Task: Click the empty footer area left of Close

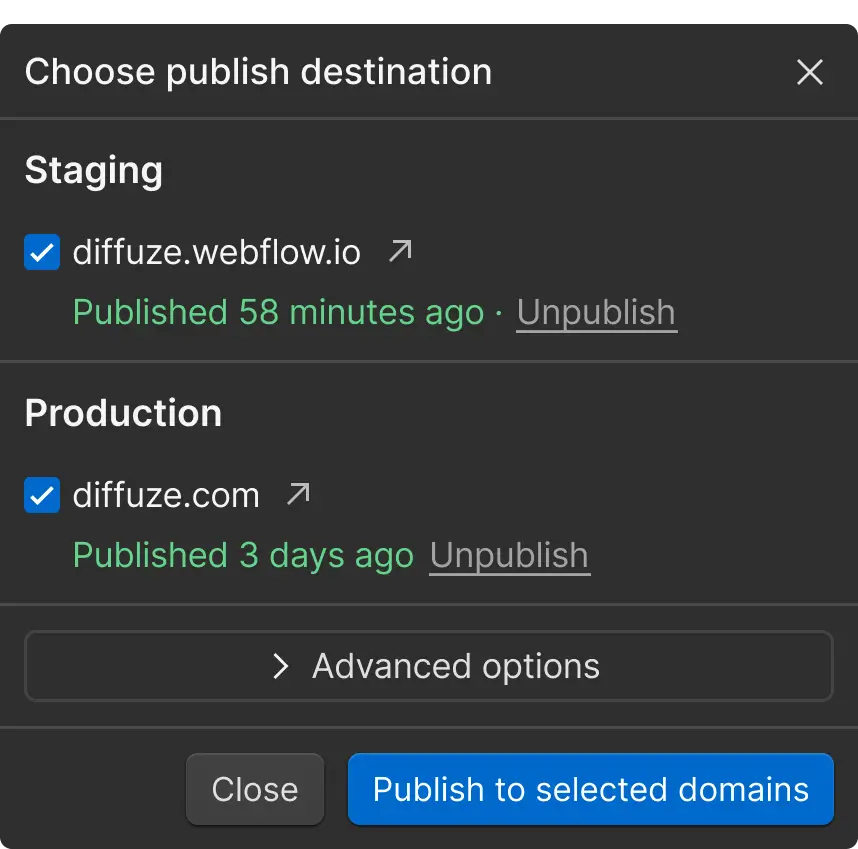Action: click(93, 789)
